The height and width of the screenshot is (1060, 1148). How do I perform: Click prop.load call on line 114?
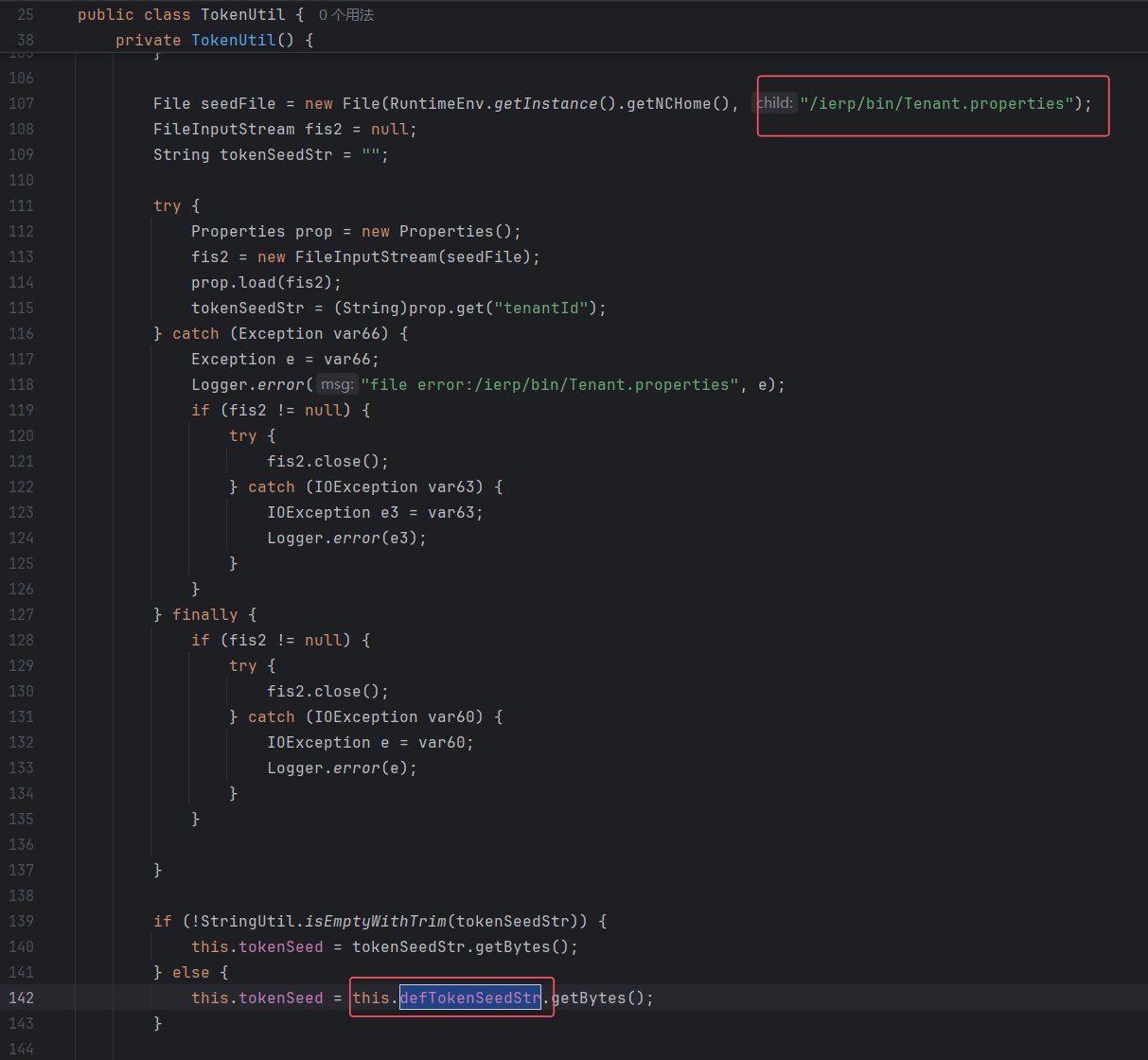pyautogui.click(x=261, y=282)
